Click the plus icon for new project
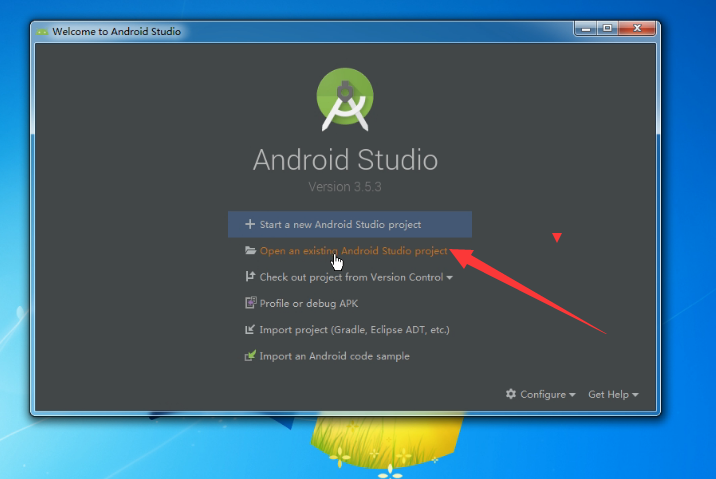 tap(250, 224)
